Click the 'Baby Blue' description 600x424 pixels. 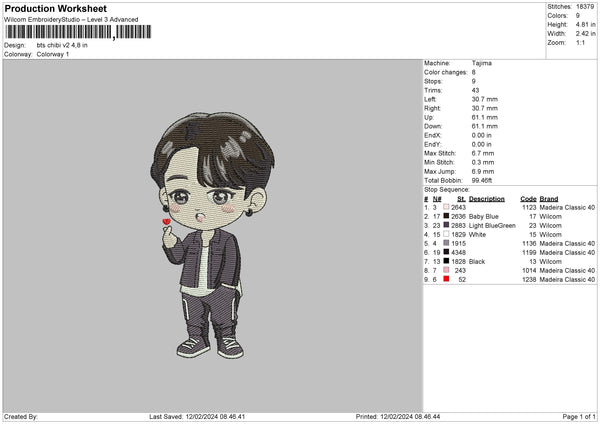click(484, 217)
